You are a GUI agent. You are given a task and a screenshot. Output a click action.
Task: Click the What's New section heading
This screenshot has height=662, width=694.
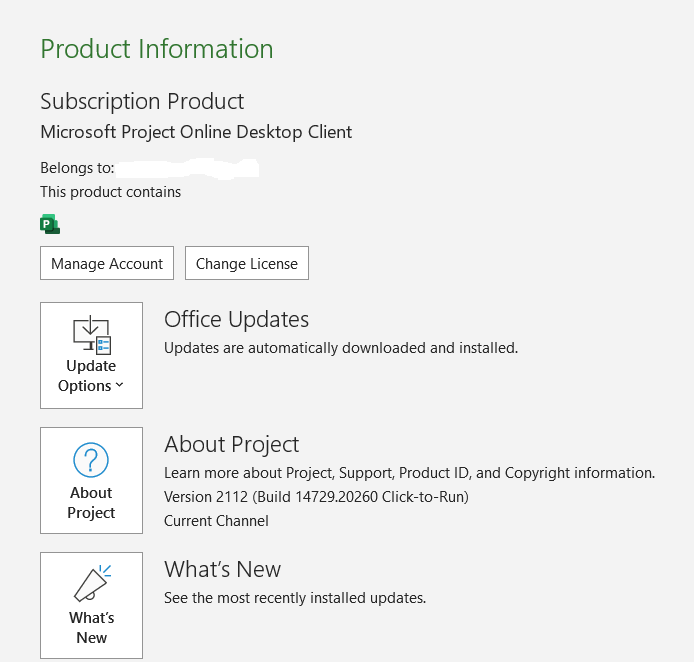[x=222, y=569]
